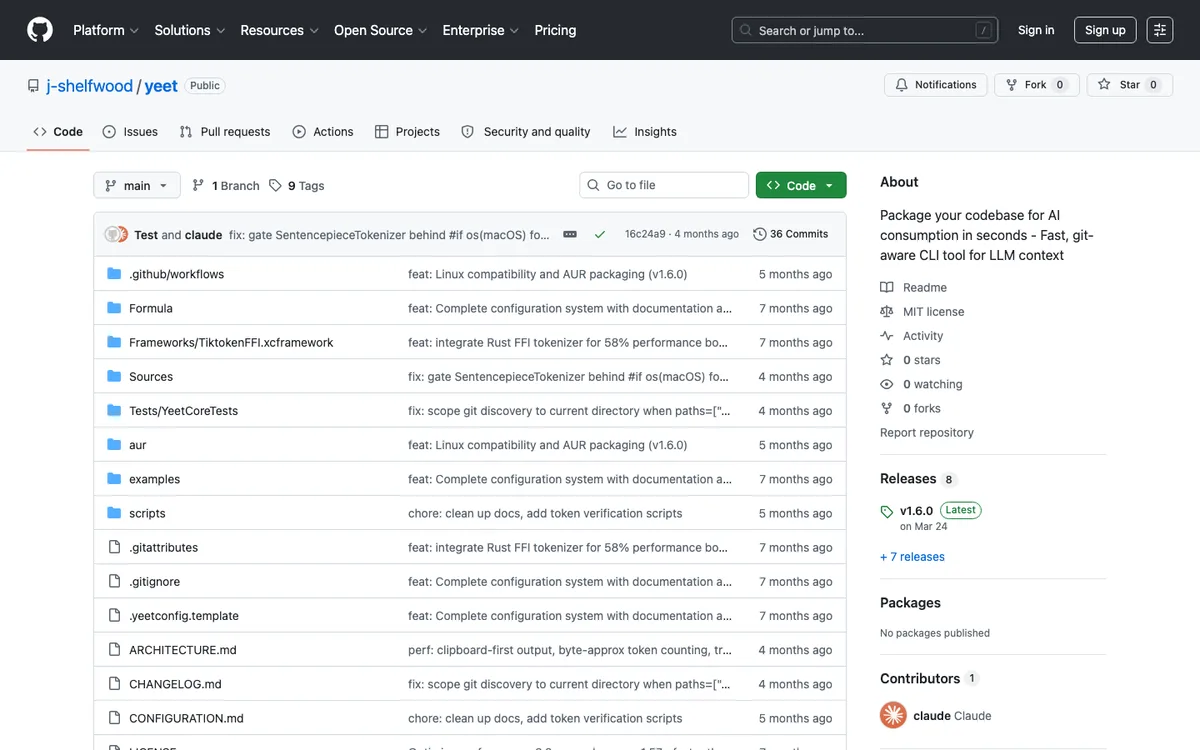
Task: Click the claude contributor avatar
Action: click(893, 715)
